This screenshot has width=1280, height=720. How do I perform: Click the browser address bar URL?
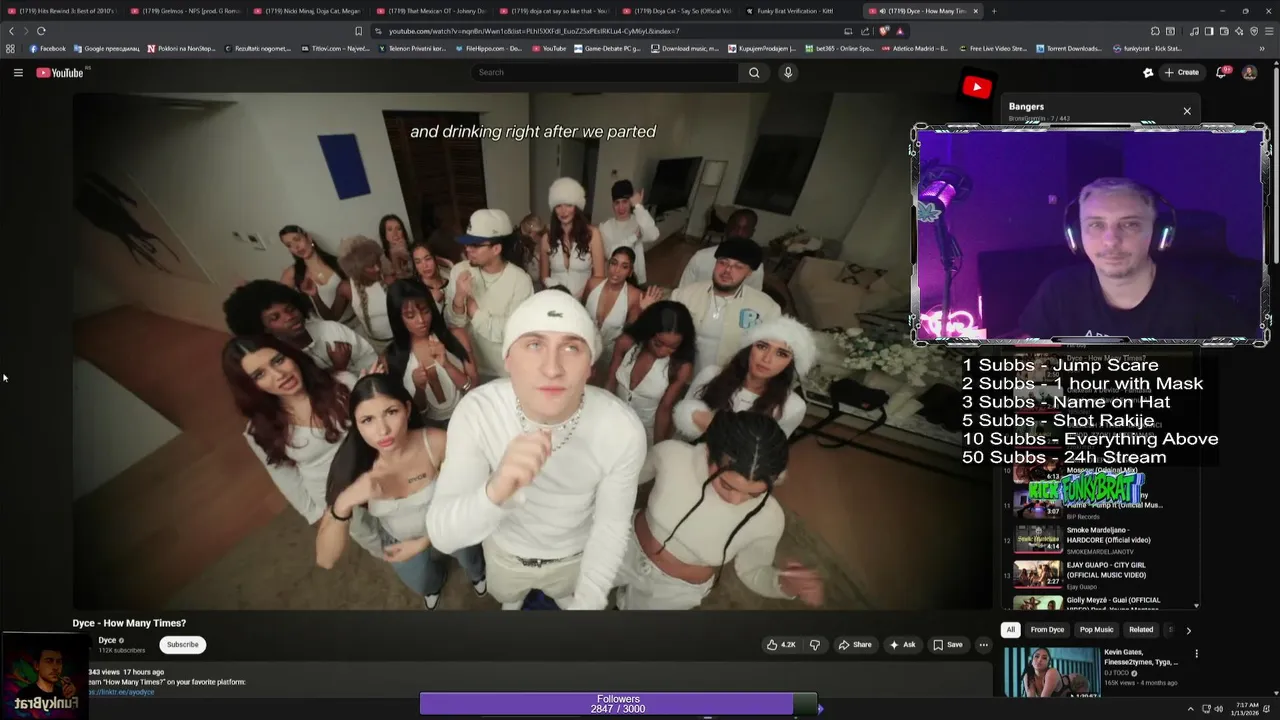534,31
